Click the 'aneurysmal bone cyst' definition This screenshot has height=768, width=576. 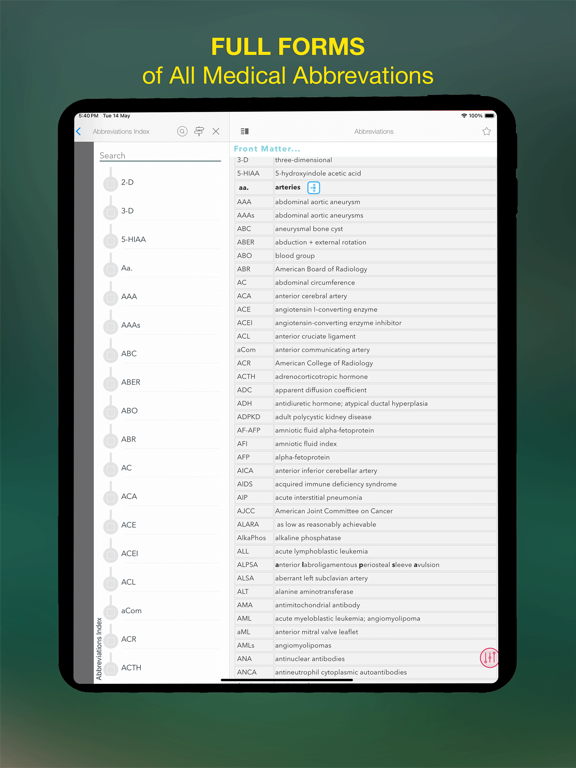point(309,229)
